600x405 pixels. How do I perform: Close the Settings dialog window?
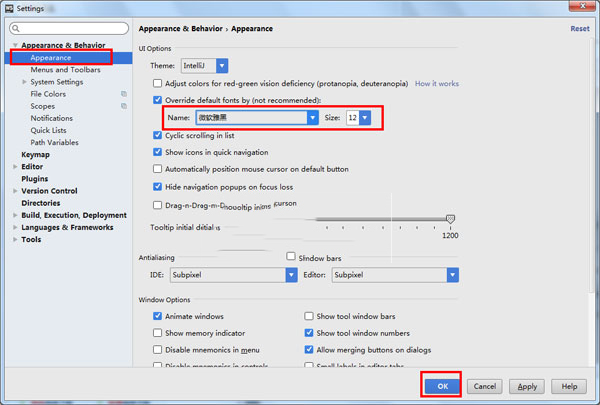pyautogui.click(x=582, y=6)
